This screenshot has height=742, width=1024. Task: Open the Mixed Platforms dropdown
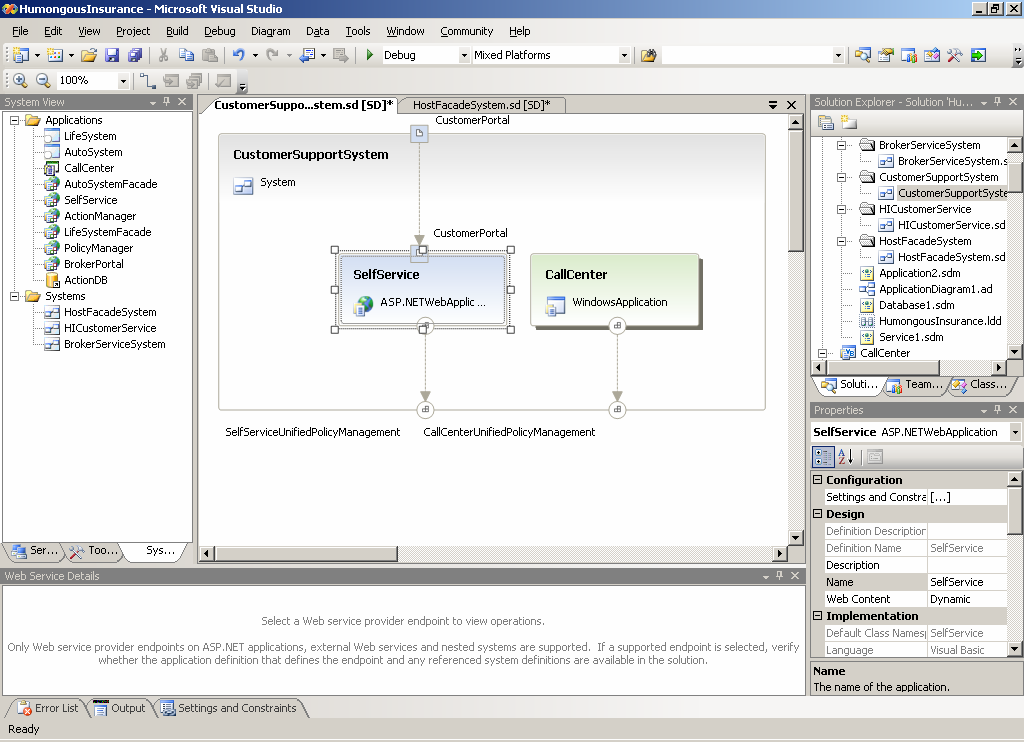point(624,56)
